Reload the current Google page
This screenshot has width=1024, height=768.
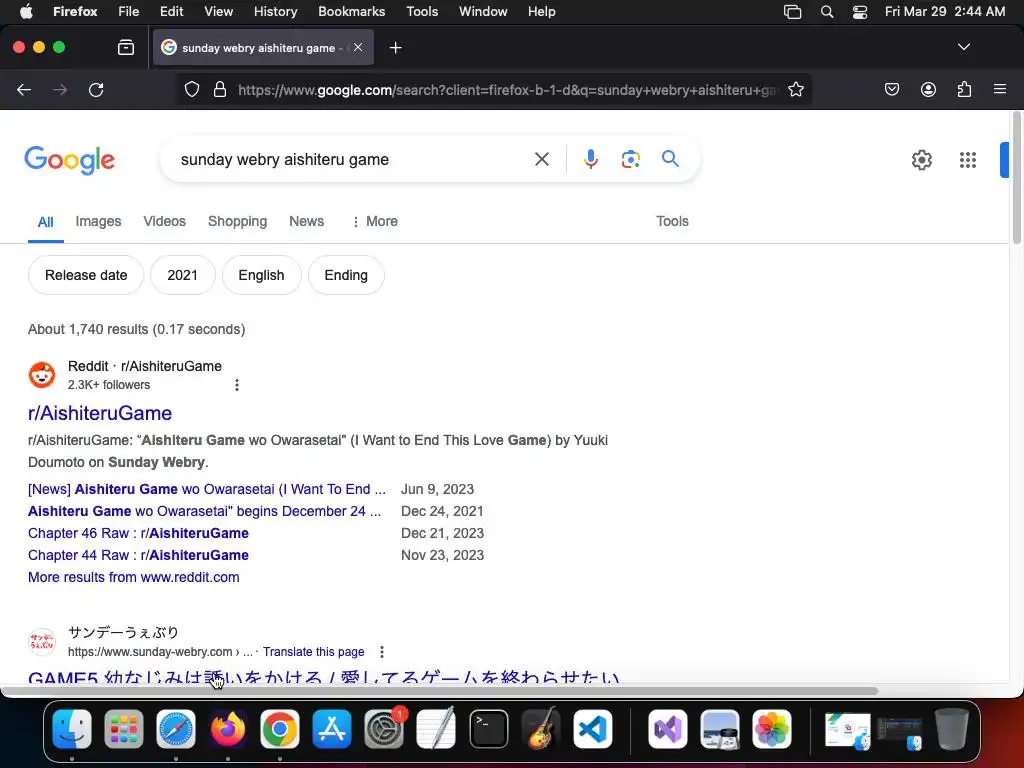(96, 89)
